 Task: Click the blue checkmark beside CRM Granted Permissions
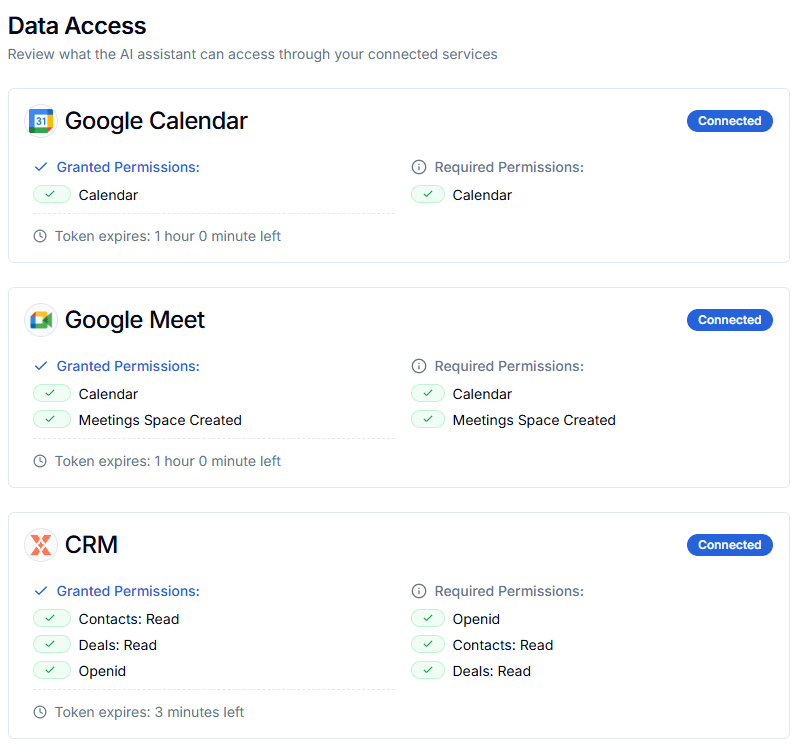click(x=41, y=591)
